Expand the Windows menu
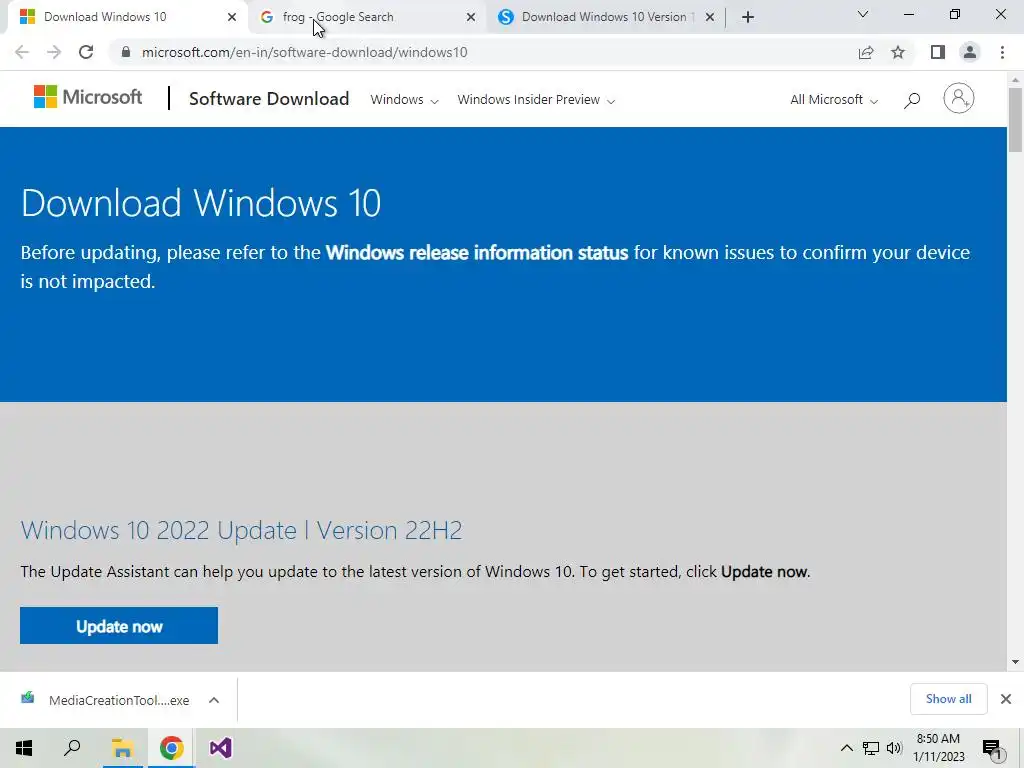This screenshot has width=1024, height=768. click(404, 100)
